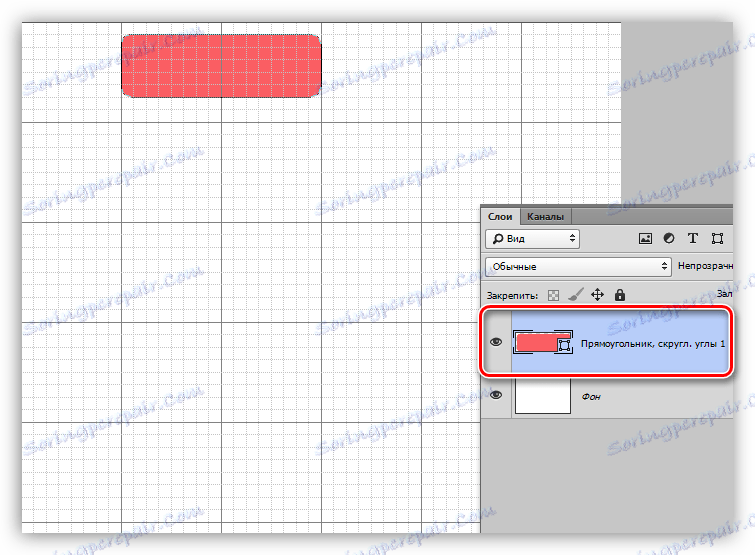Filter layers by pixel layer icon
The height and width of the screenshot is (555, 755).
[645, 238]
